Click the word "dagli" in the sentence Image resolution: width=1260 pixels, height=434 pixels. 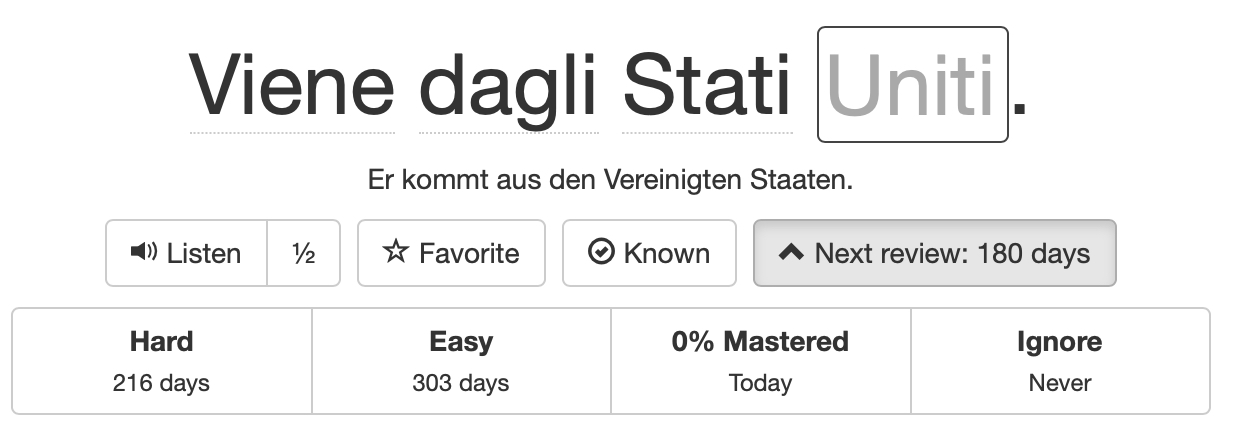[507, 86]
